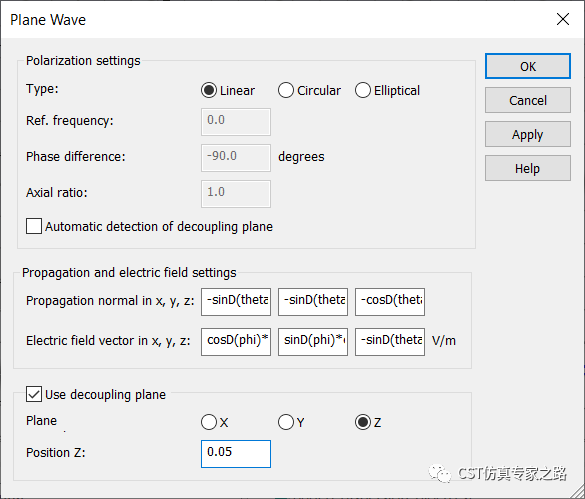Open Help for Plane Wave

pos(528,168)
